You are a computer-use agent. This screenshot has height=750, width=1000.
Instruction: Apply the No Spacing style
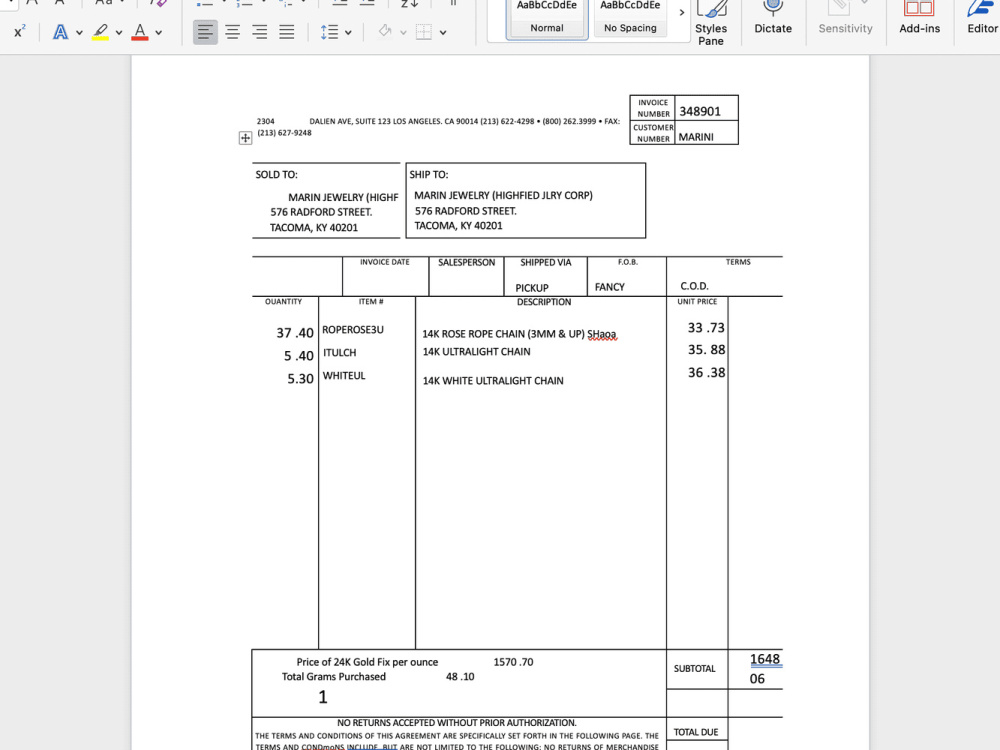point(630,19)
